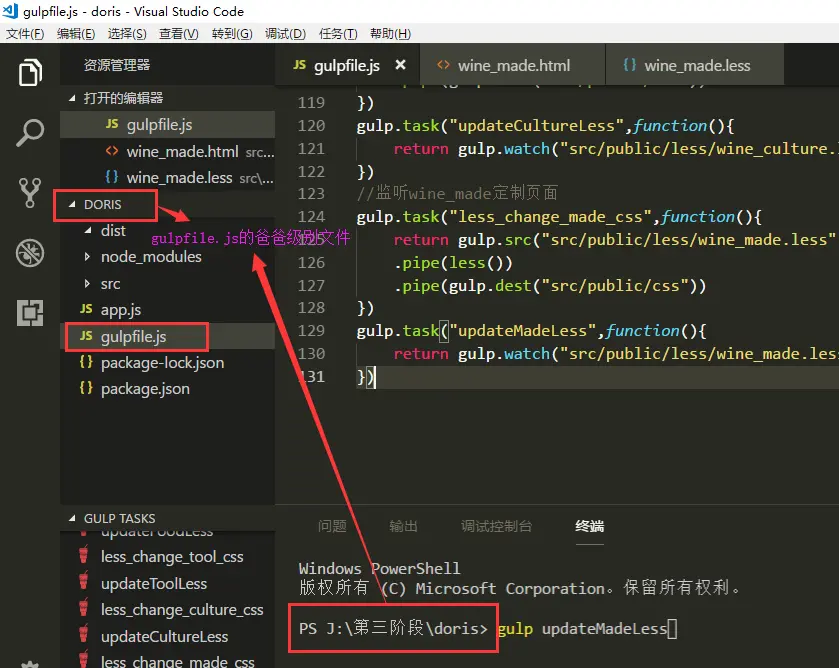The width and height of the screenshot is (839, 668).
Task: Open the Extensions icon in activity bar
Action: coord(30,313)
